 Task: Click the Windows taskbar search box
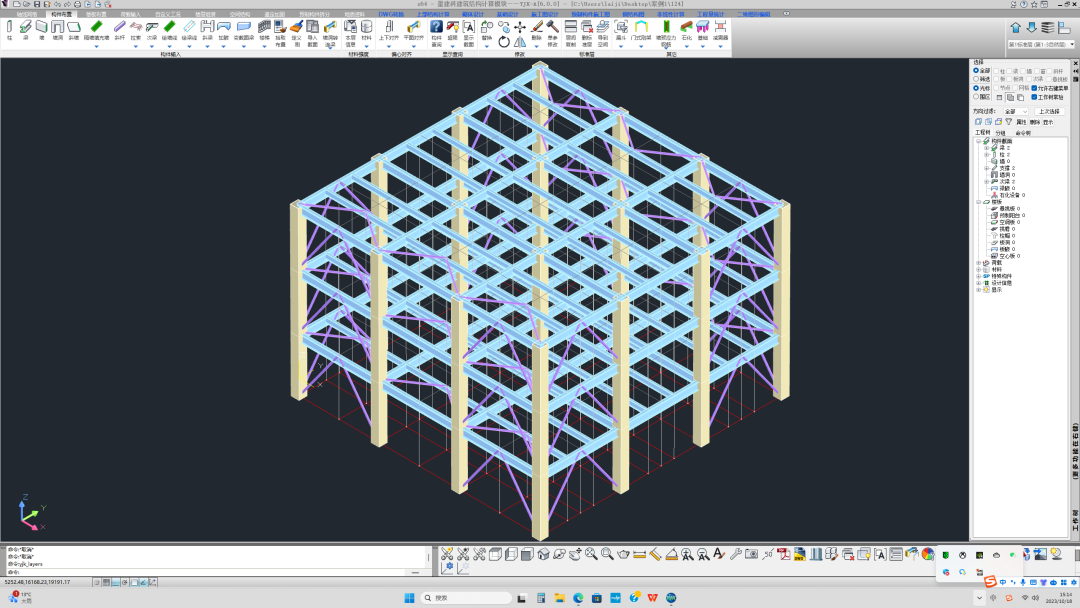466,598
